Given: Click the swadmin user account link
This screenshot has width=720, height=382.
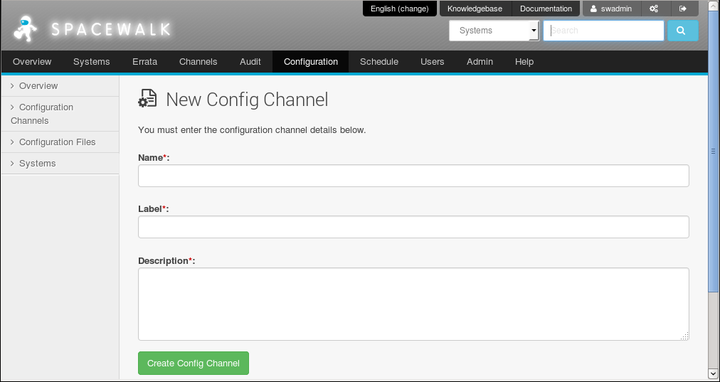Looking at the screenshot, I should click(611, 9).
